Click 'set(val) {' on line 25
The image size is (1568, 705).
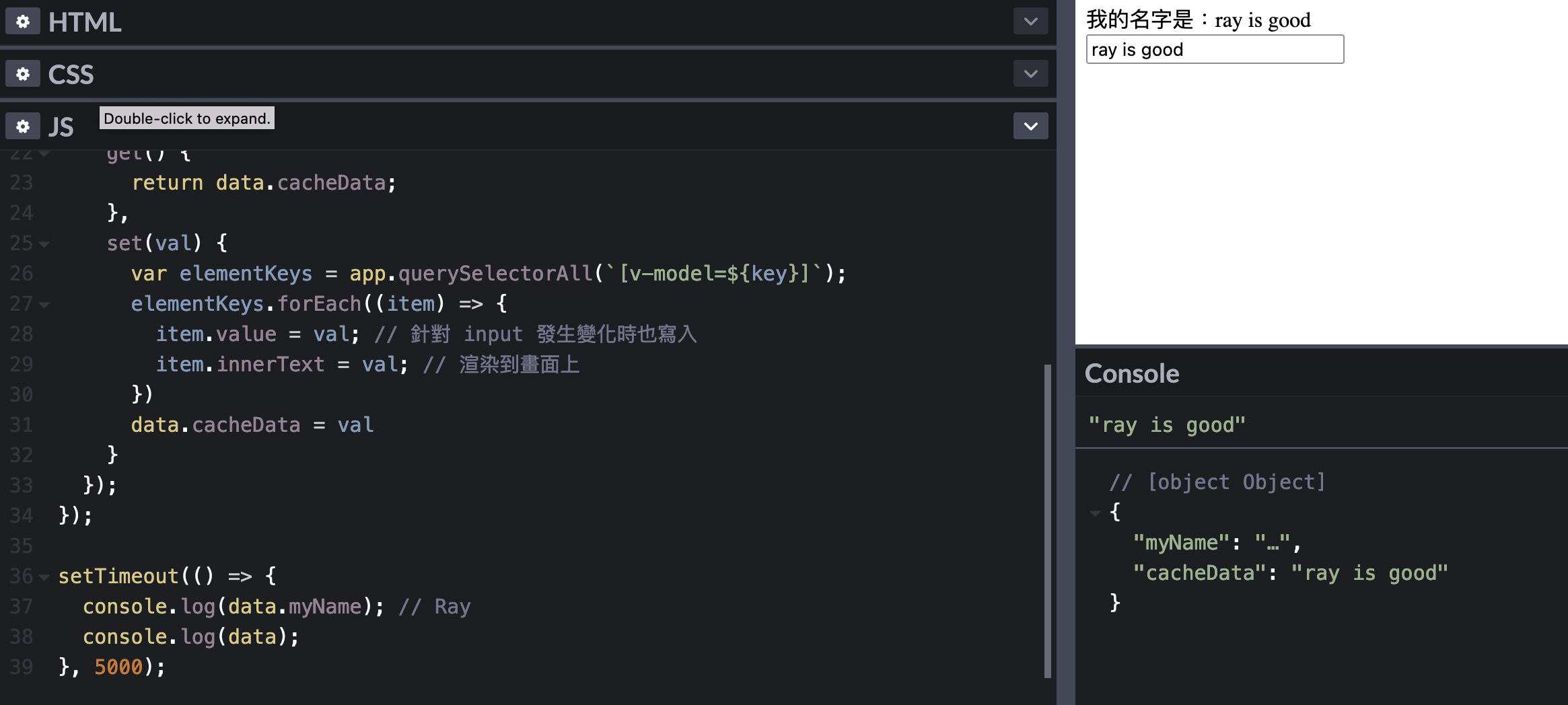coord(167,244)
